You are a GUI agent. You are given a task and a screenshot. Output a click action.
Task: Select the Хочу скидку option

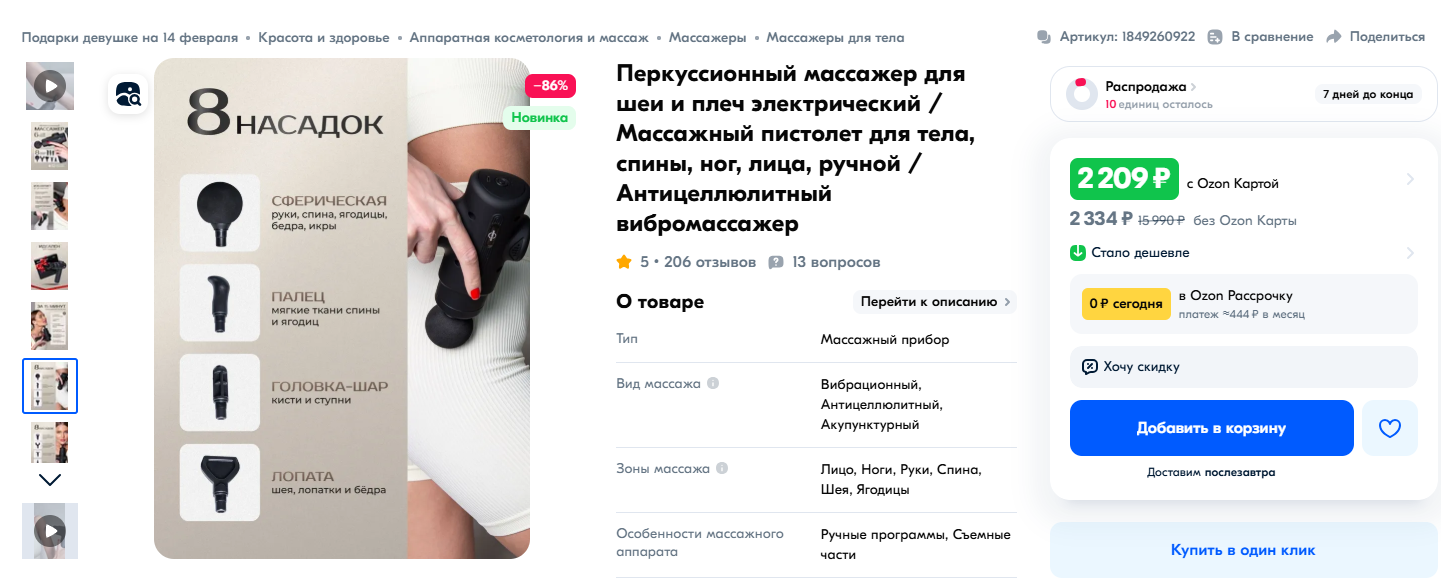point(1244,367)
